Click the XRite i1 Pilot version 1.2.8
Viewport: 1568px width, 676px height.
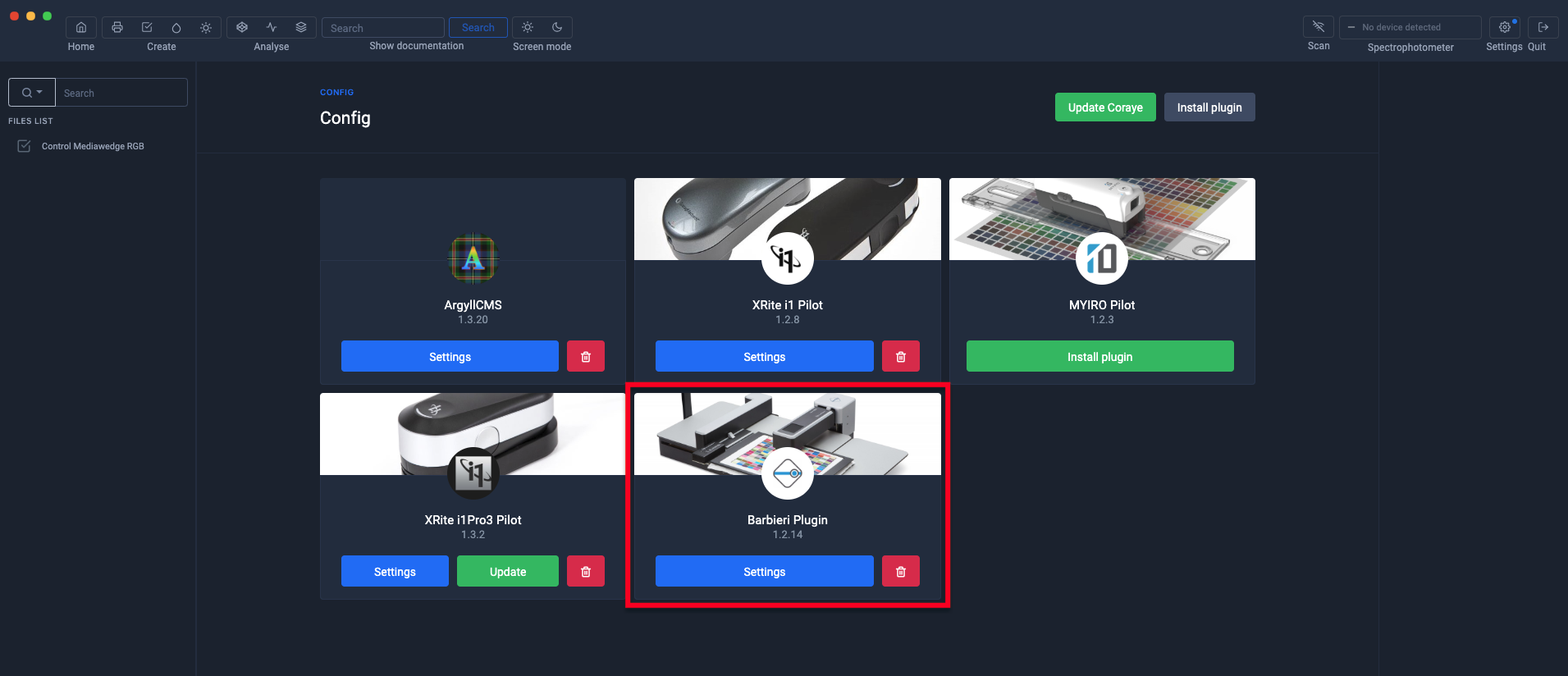point(788,320)
